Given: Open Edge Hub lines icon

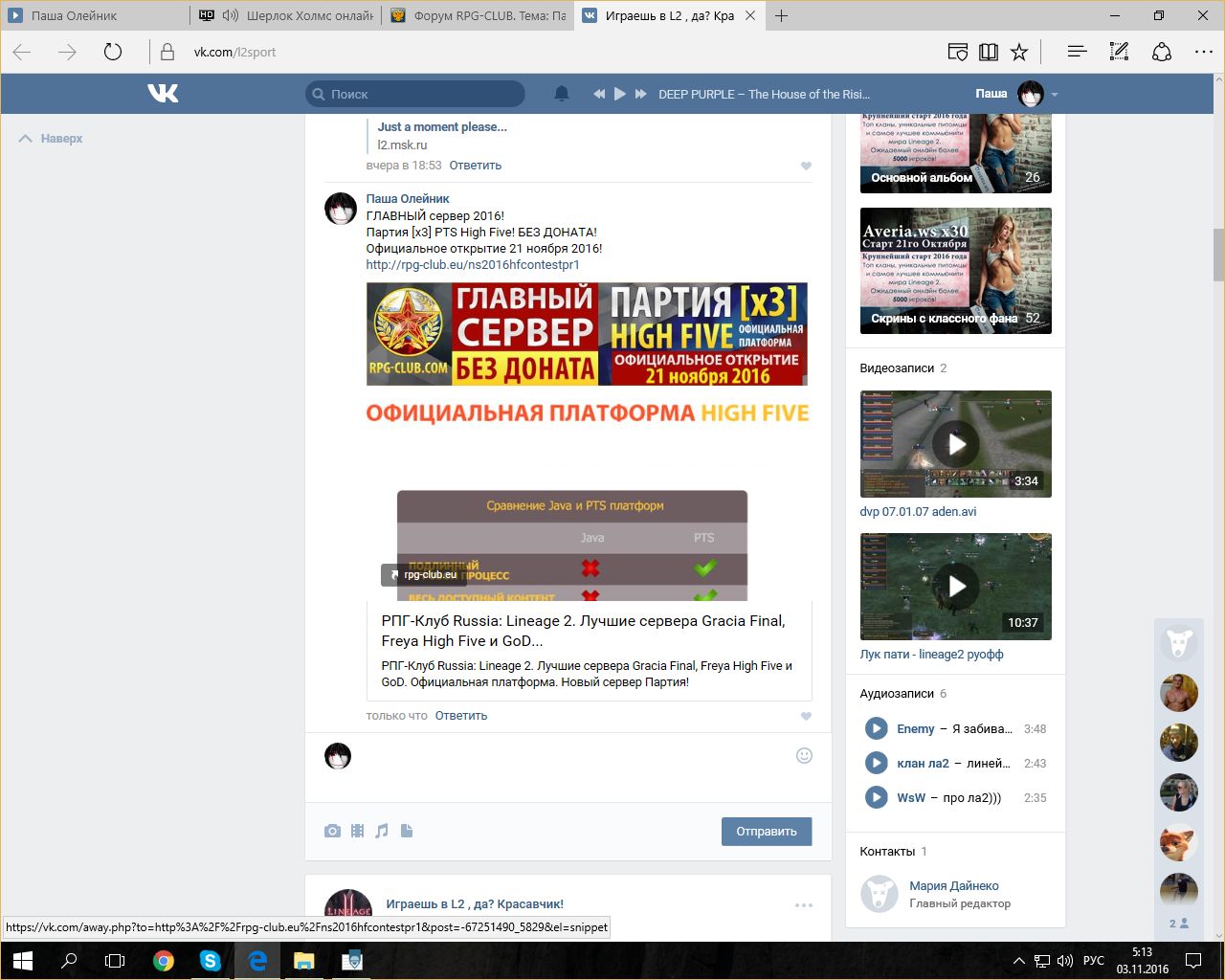Looking at the screenshot, I should click(x=1077, y=52).
